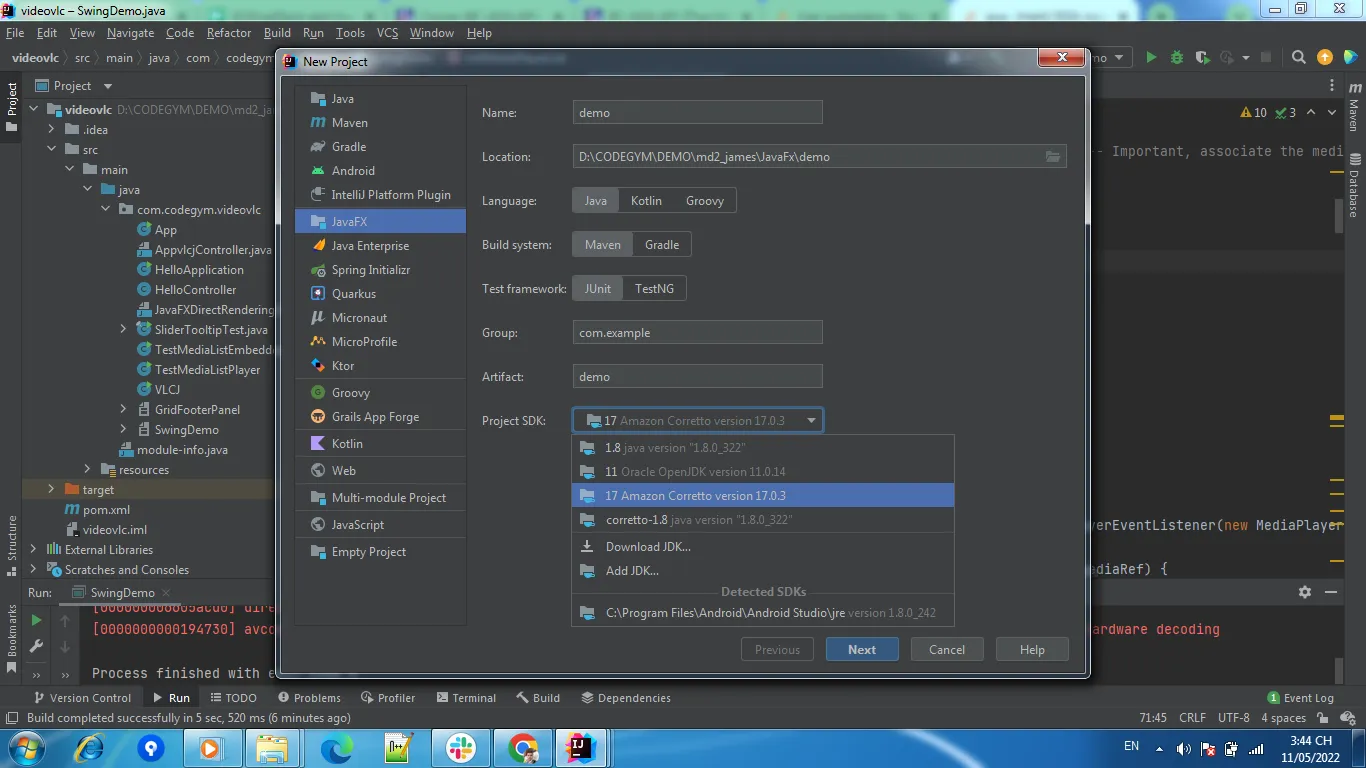Viewport: 1366px width, 768px height.
Task: Open the VCS menu
Action: point(387,33)
